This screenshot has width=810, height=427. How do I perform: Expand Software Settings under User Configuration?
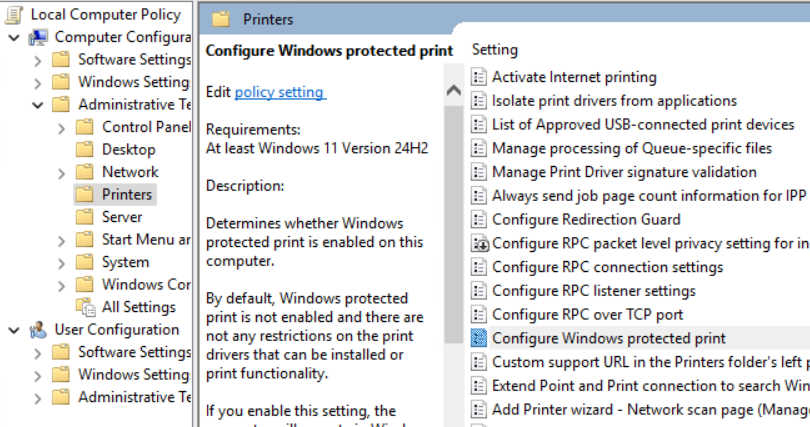[38, 353]
